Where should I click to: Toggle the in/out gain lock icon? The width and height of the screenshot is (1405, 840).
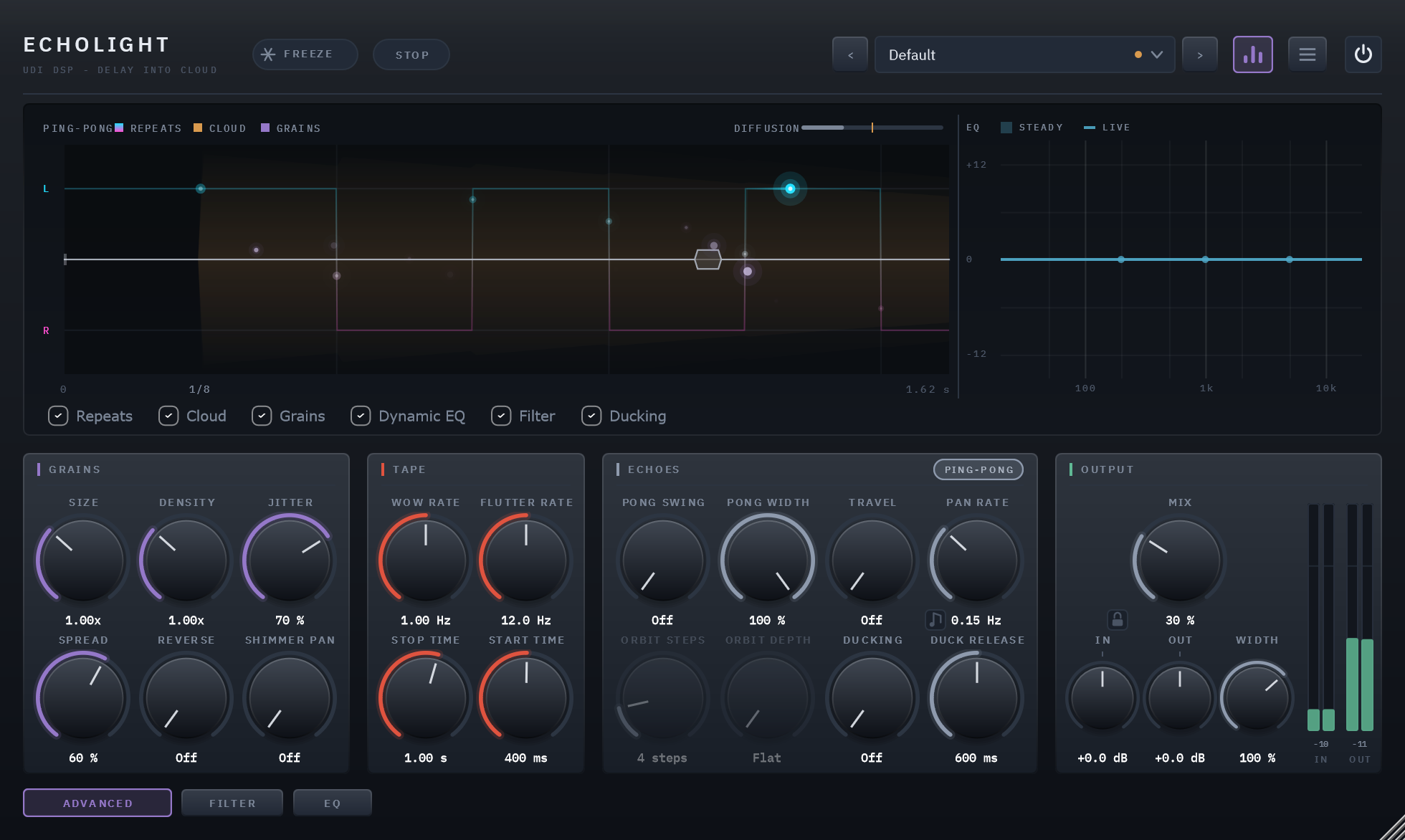click(1117, 619)
